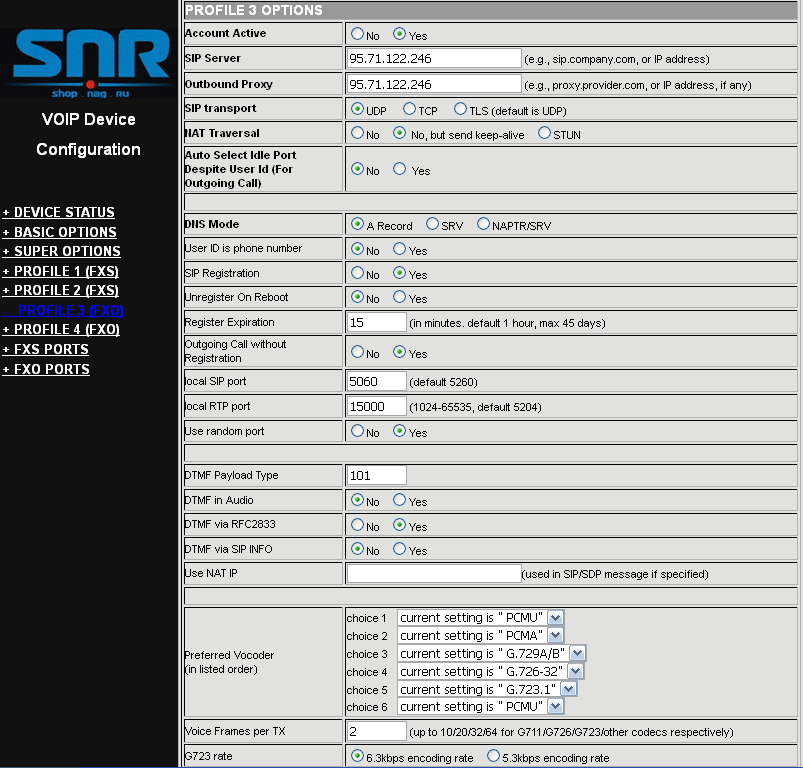Viewport: 803px width, 768px height.
Task: Click the Register Expiration field
Action: click(x=376, y=322)
